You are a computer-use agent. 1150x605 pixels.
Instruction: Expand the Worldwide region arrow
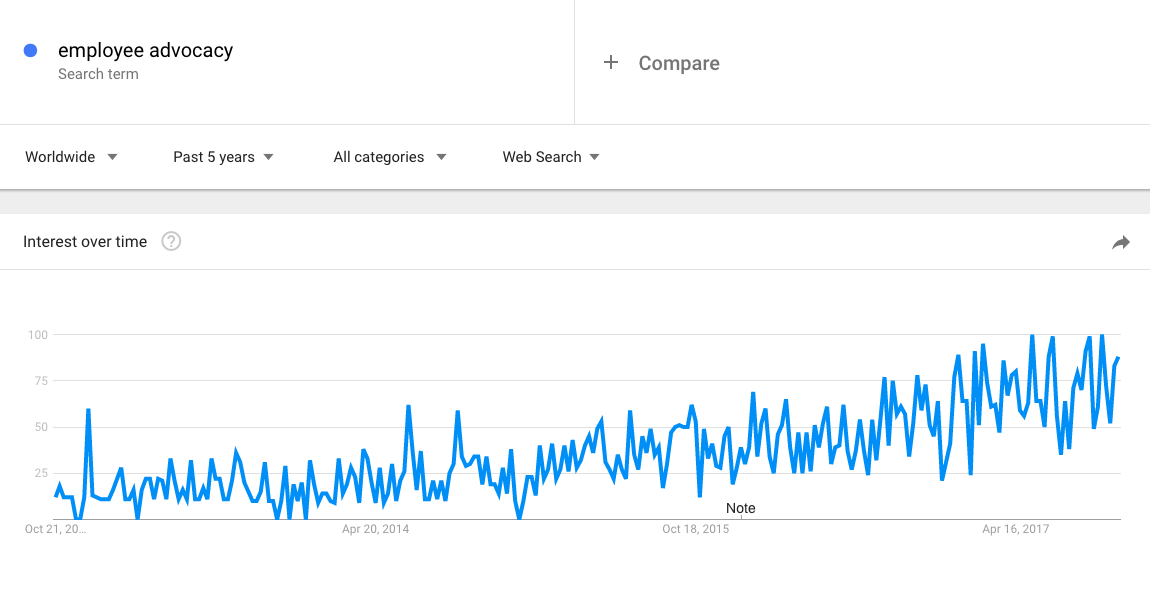coord(112,157)
